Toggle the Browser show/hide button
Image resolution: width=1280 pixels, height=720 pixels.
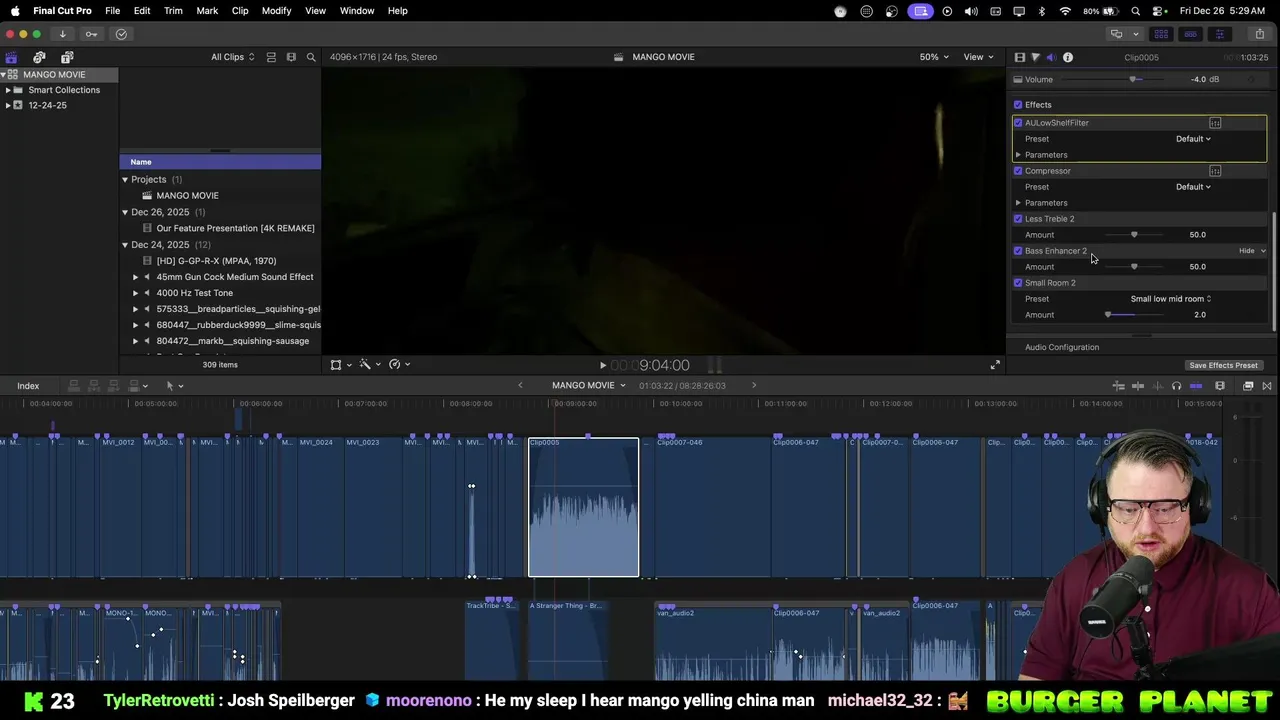1160,34
